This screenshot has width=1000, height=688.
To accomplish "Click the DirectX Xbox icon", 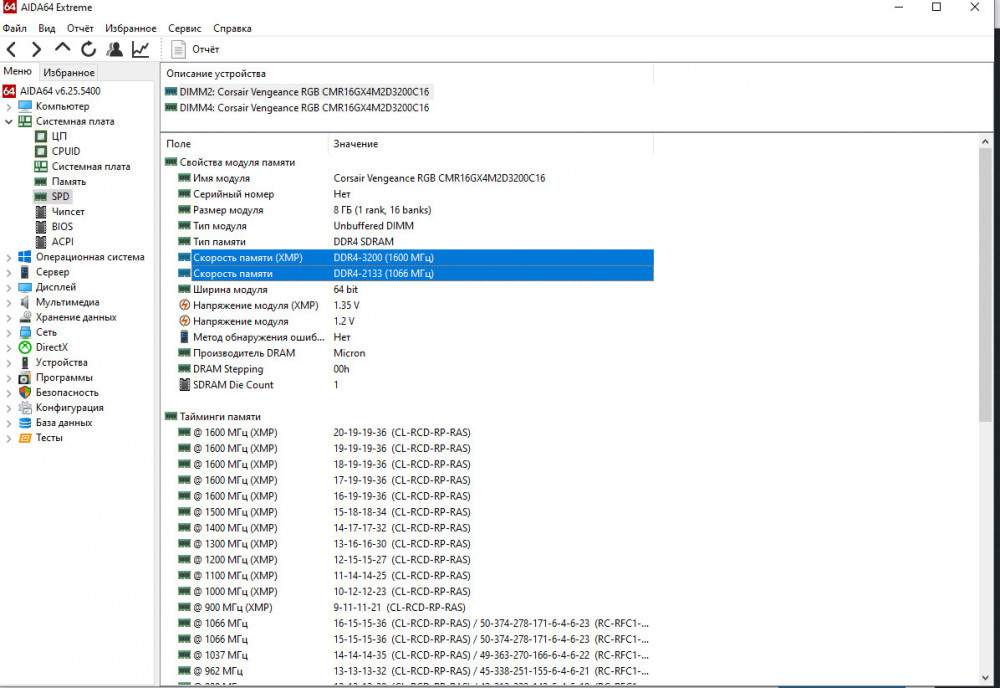I will pyautogui.click(x=25, y=348).
